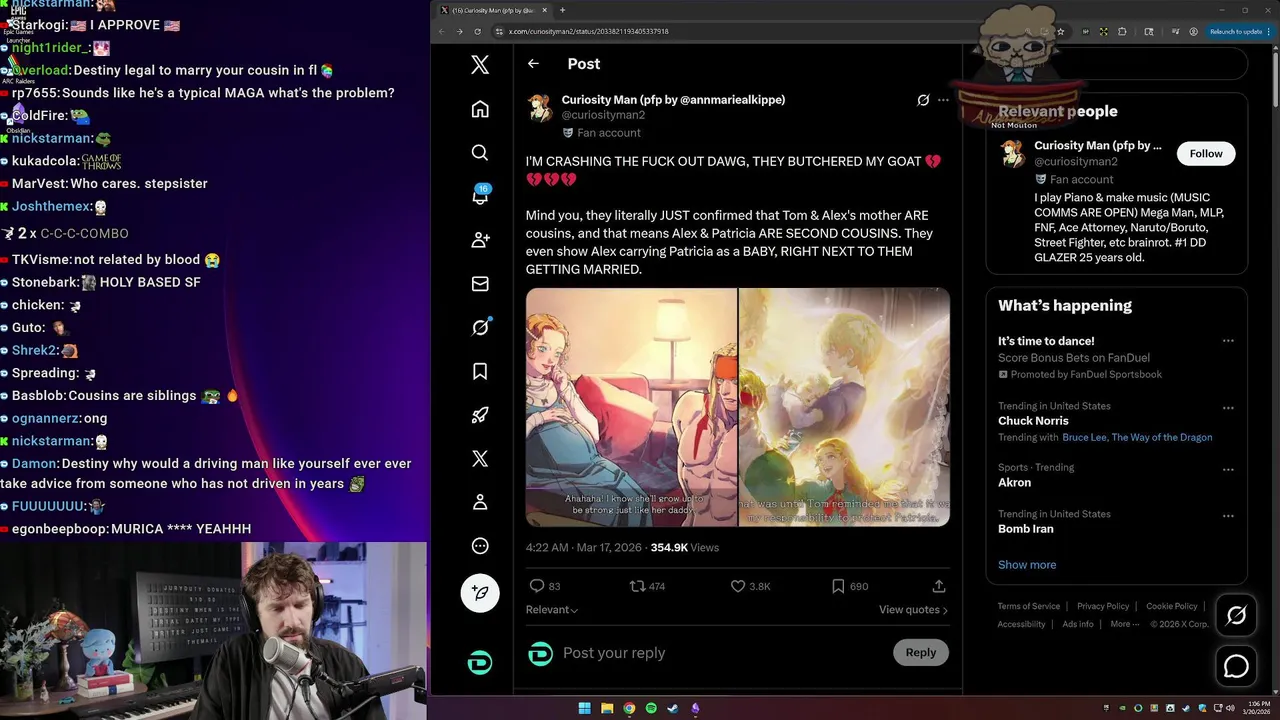Click Relaunch to update button in Chrome
Image resolution: width=1280 pixels, height=720 pixels.
(1240, 31)
